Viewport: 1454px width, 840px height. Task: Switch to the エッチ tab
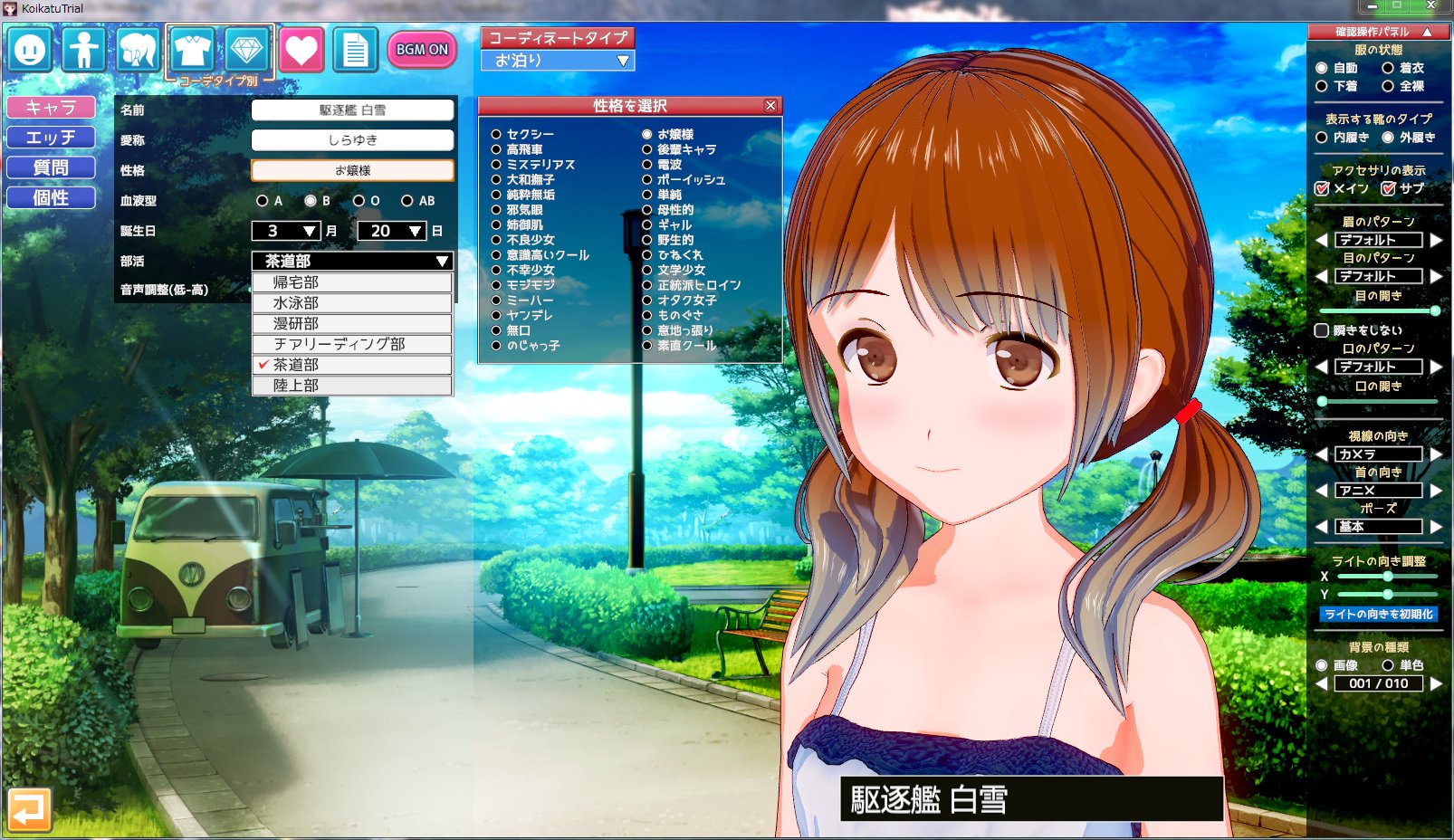(x=52, y=138)
